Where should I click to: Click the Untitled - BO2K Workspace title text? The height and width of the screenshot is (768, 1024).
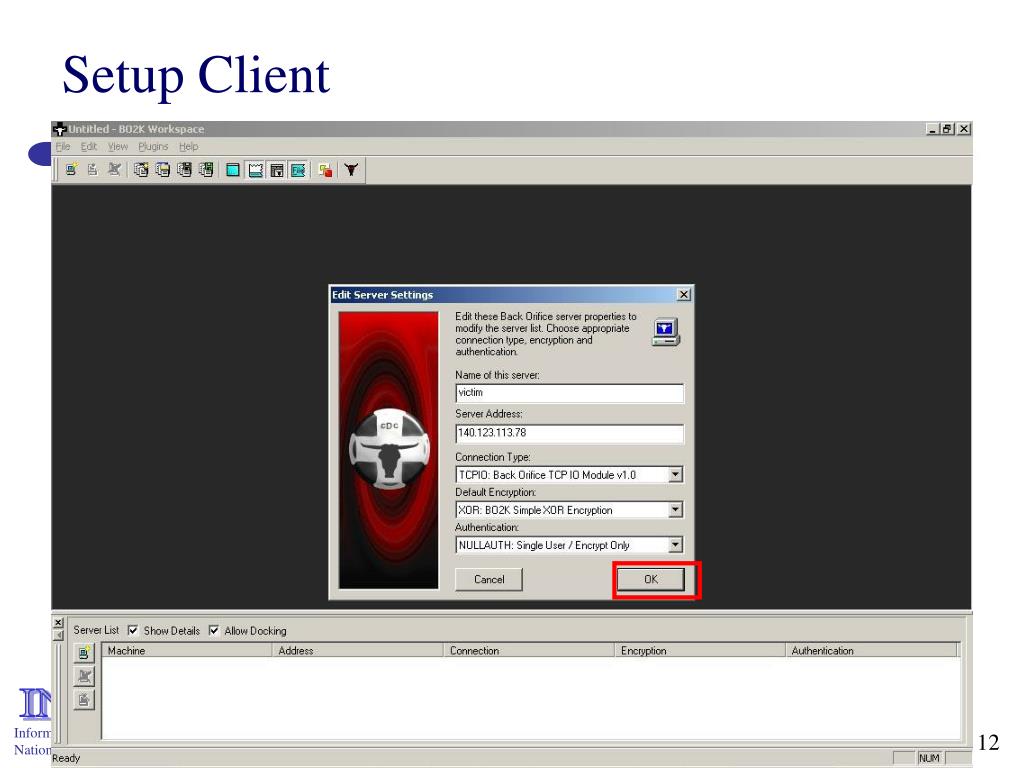[136, 129]
